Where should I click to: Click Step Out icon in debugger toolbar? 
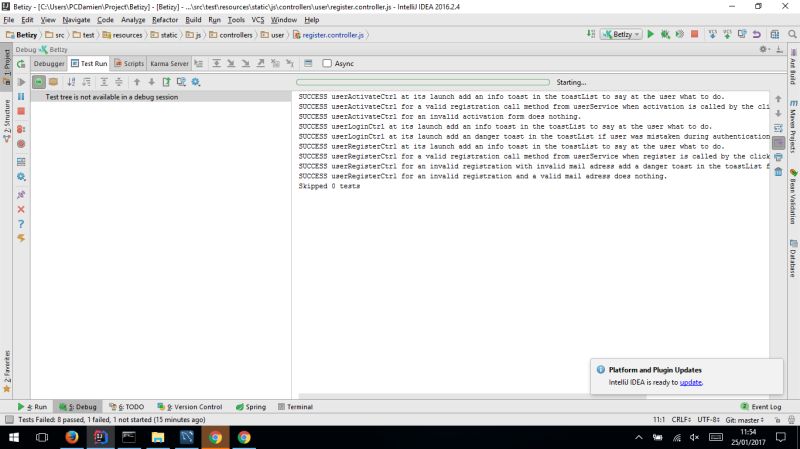[260, 63]
